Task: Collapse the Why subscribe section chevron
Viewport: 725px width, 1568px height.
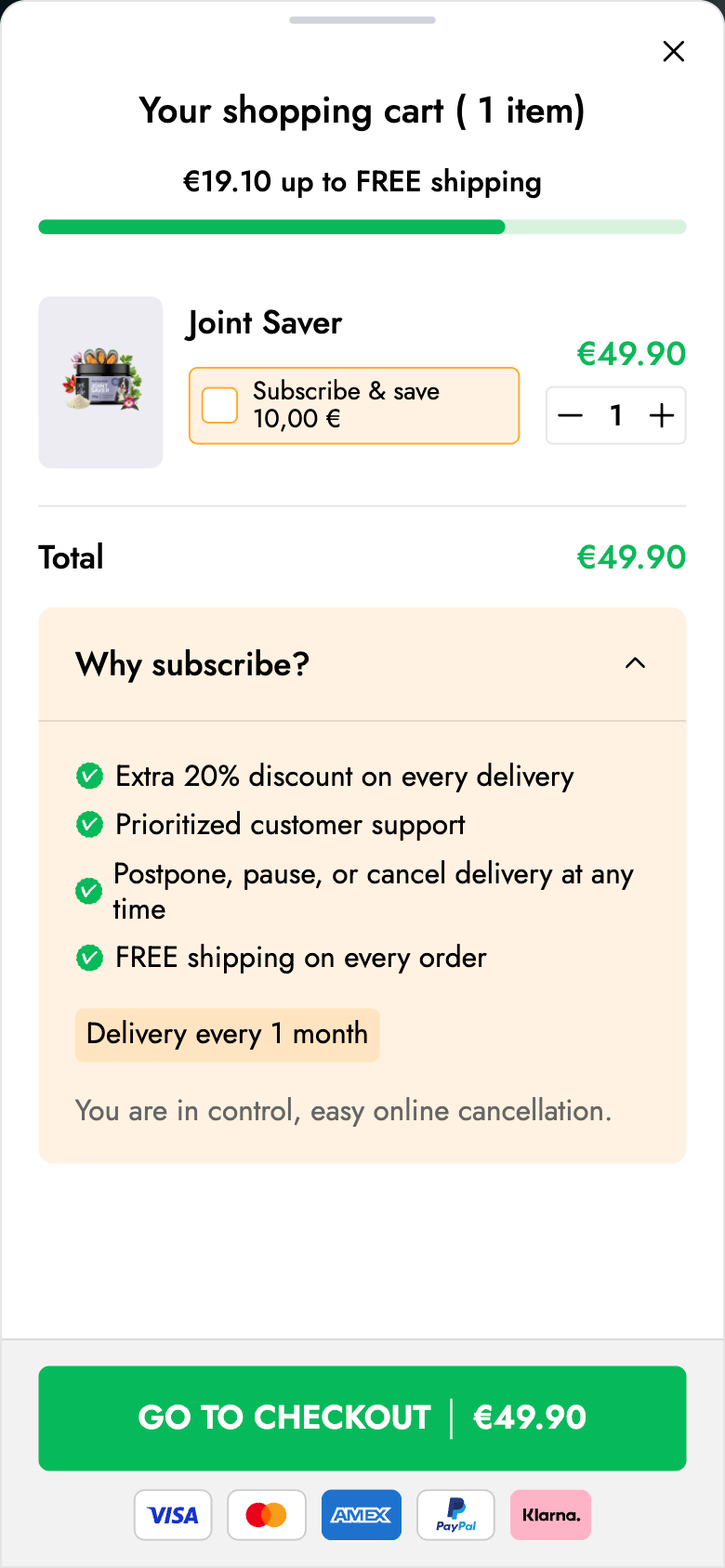Action: [x=635, y=663]
